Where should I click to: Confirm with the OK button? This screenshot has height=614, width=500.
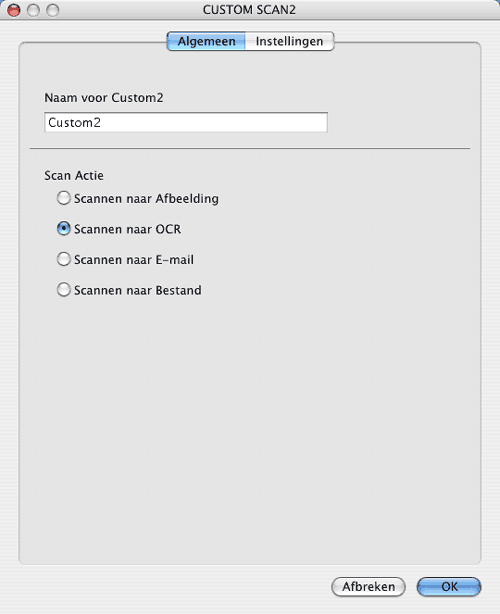[449, 587]
